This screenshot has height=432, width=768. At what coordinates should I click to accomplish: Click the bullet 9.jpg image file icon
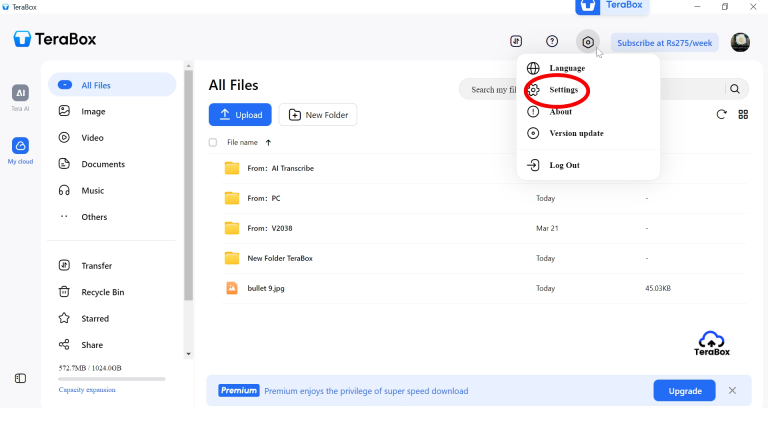pyautogui.click(x=232, y=288)
